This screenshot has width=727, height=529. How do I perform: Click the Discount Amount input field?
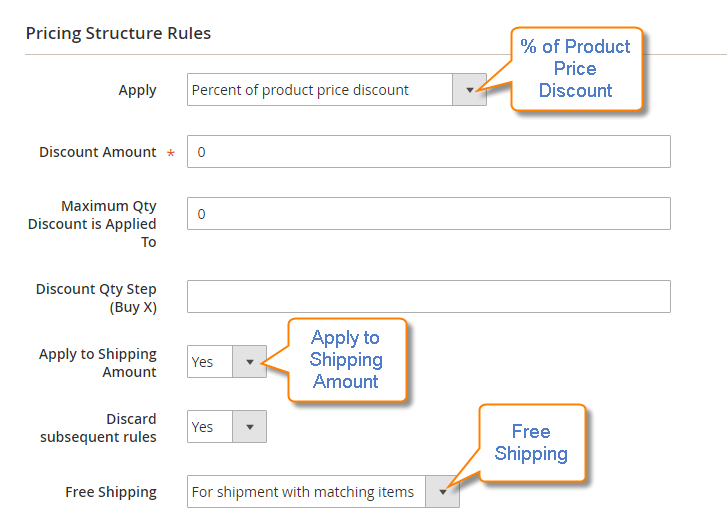coord(428,152)
